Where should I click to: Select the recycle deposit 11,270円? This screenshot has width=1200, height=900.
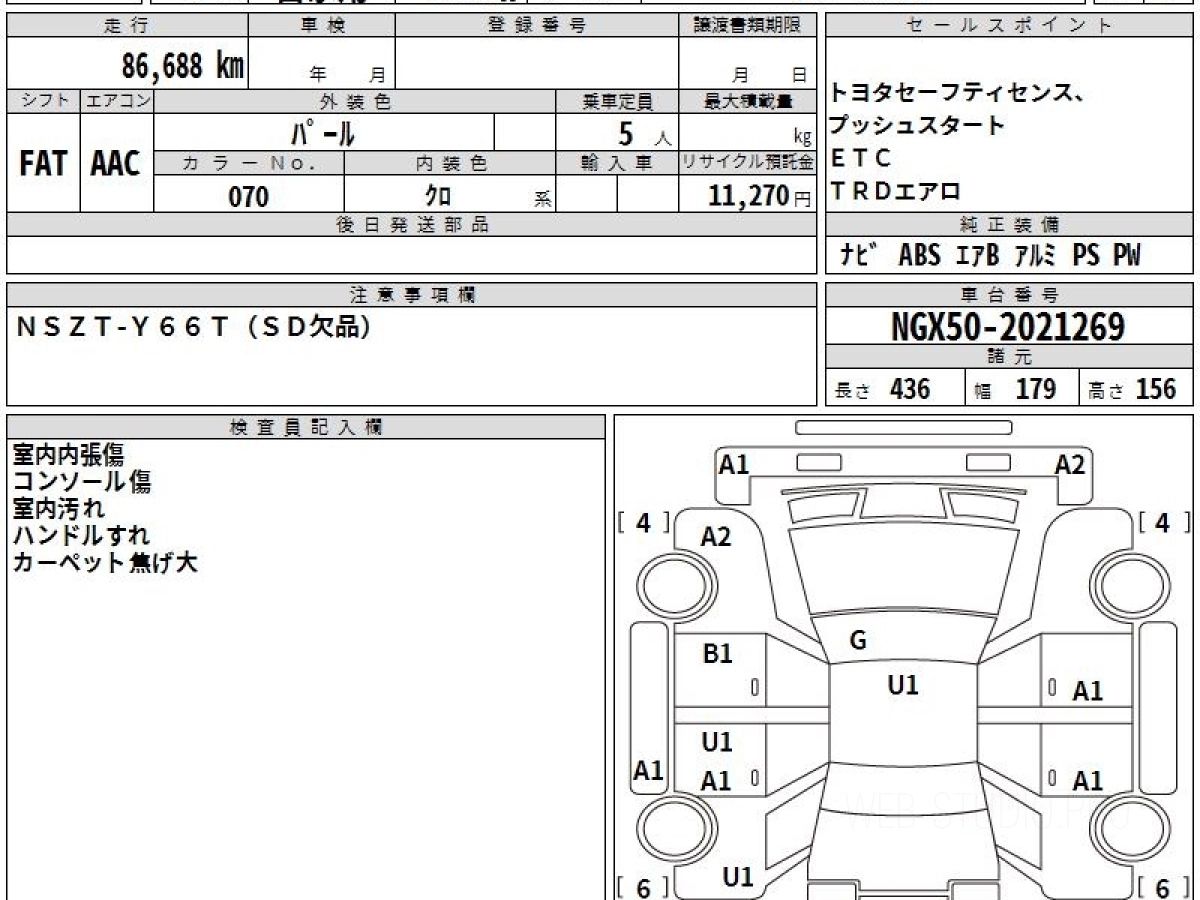(759, 197)
